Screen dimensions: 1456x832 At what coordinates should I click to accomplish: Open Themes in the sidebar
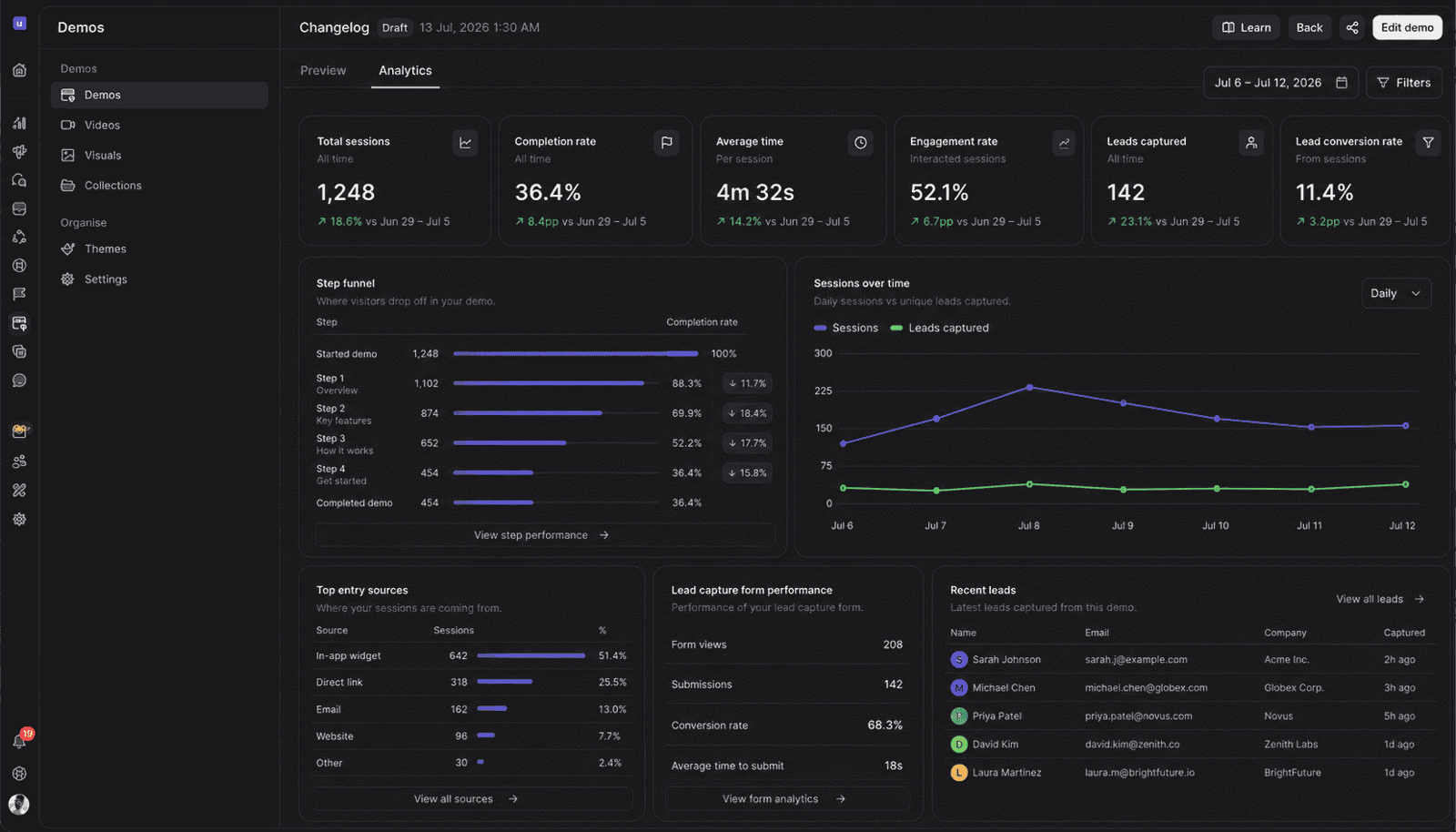(160, 249)
